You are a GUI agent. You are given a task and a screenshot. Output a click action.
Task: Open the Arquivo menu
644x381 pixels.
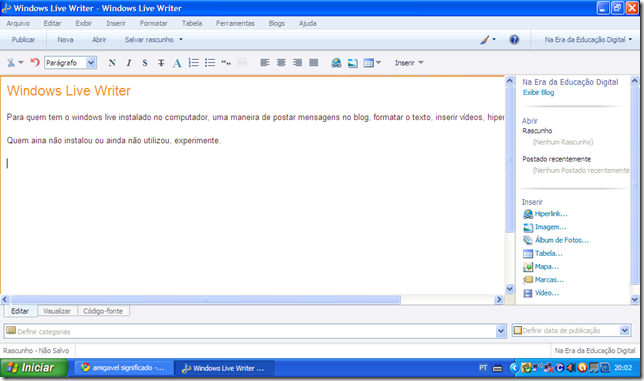[18, 23]
